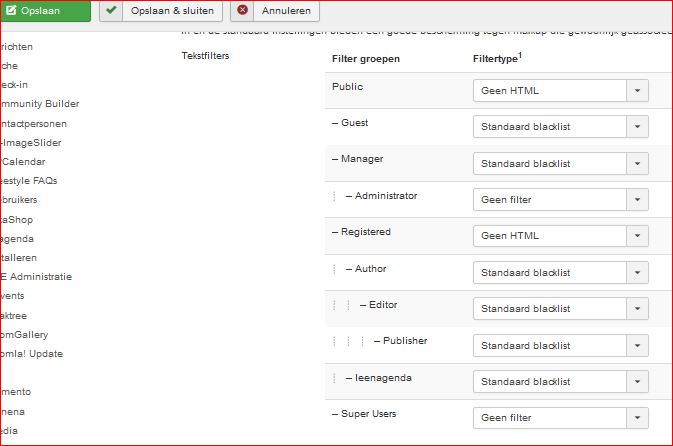
Task: Open the Freestyle FAQs sidebar item
Action: point(29,181)
